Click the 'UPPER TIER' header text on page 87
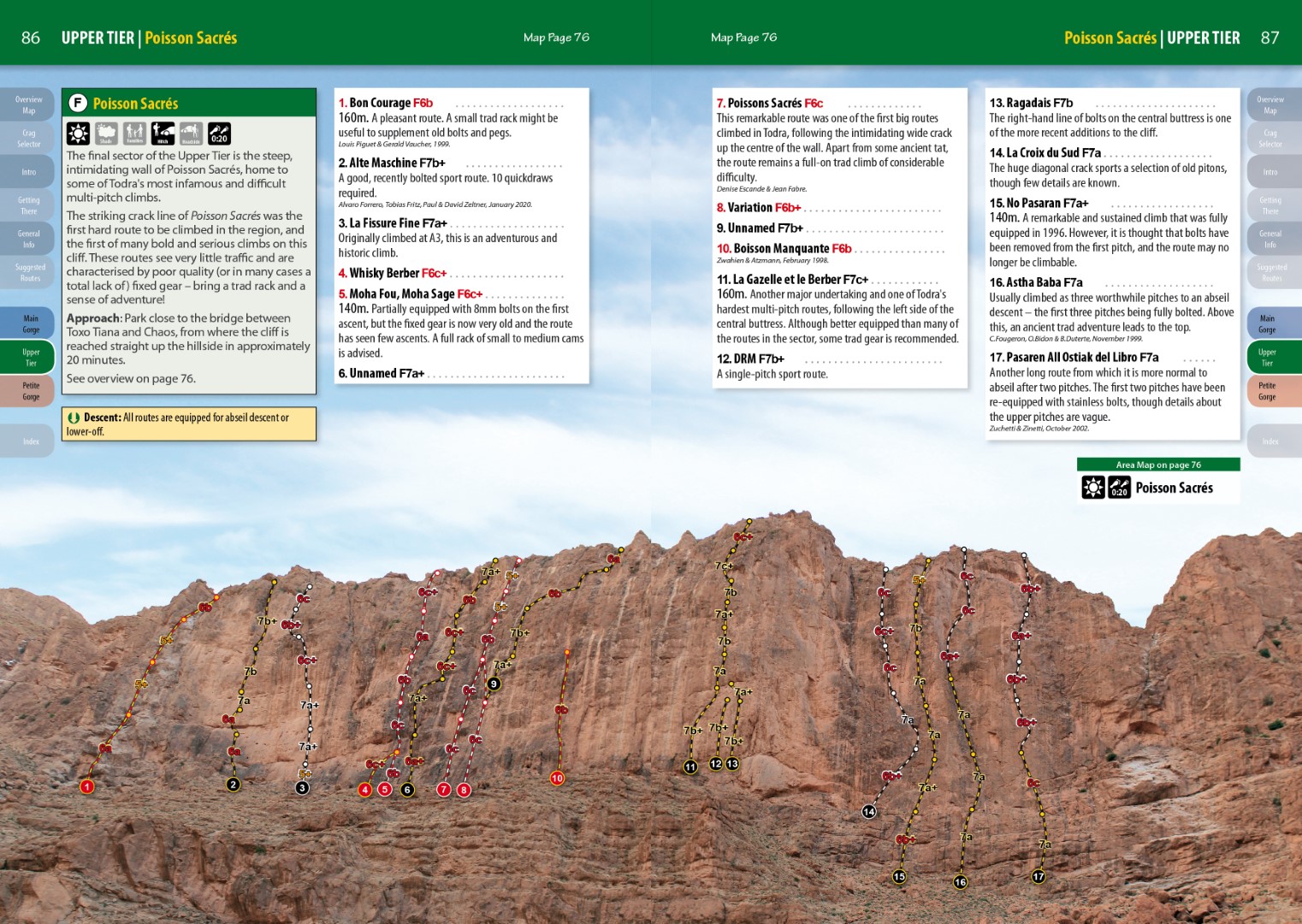 click(x=1204, y=38)
